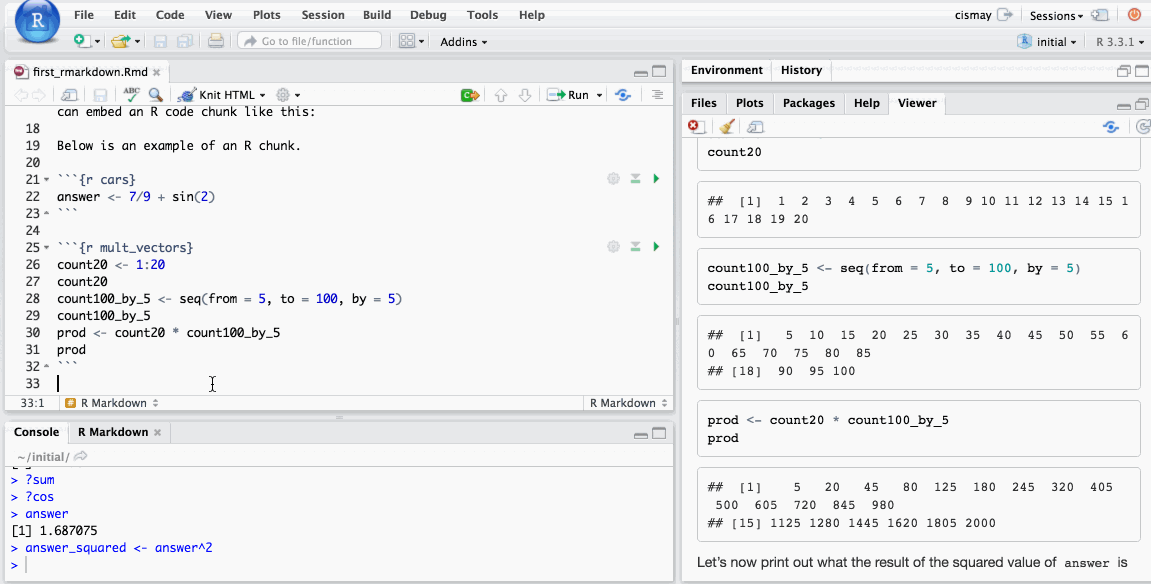
Task: Collapse the mult_vectors chunk fold arrow
Action: click(46, 248)
